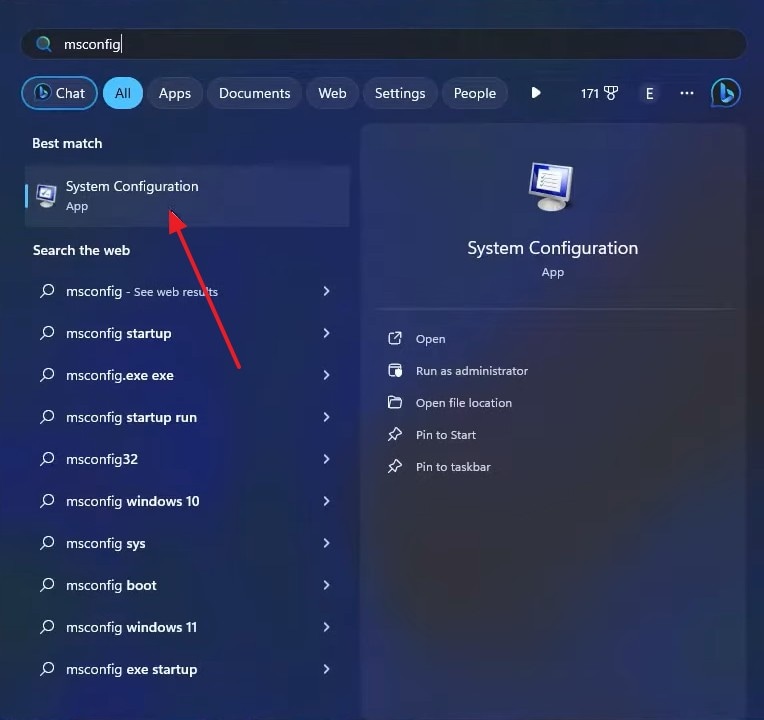The height and width of the screenshot is (720, 764).
Task: Select the All filter tab
Action: [123, 93]
